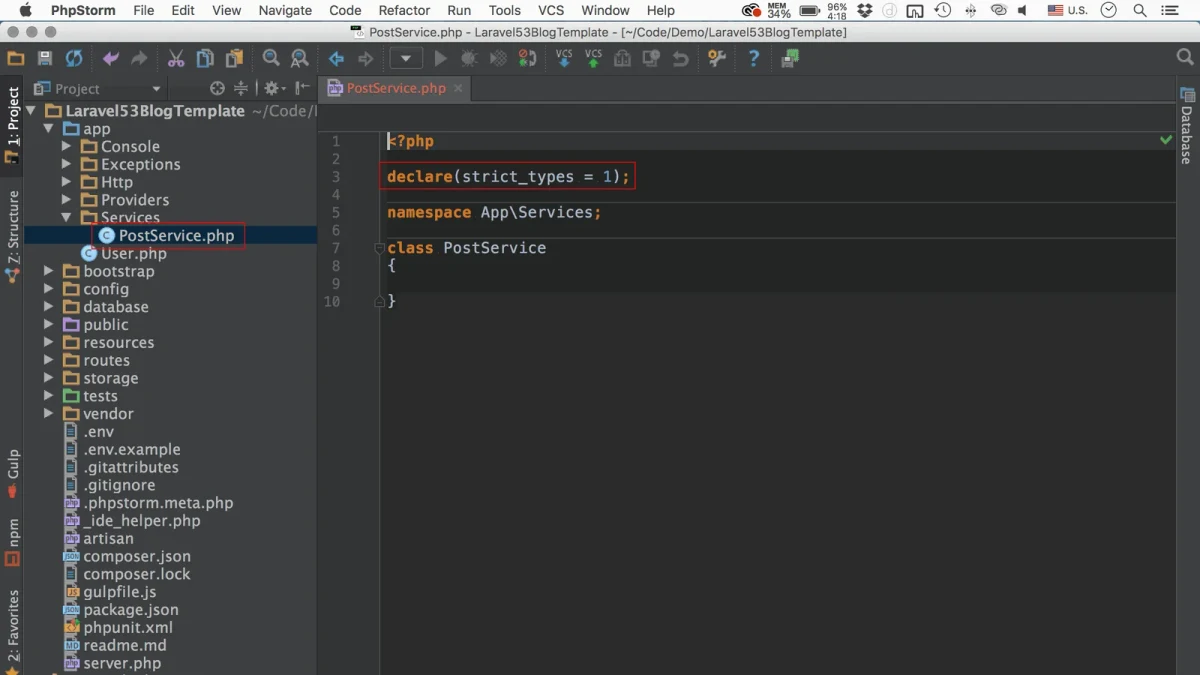This screenshot has width=1200, height=675.
Task: Collapse the app folder
Action: point(48,129)
